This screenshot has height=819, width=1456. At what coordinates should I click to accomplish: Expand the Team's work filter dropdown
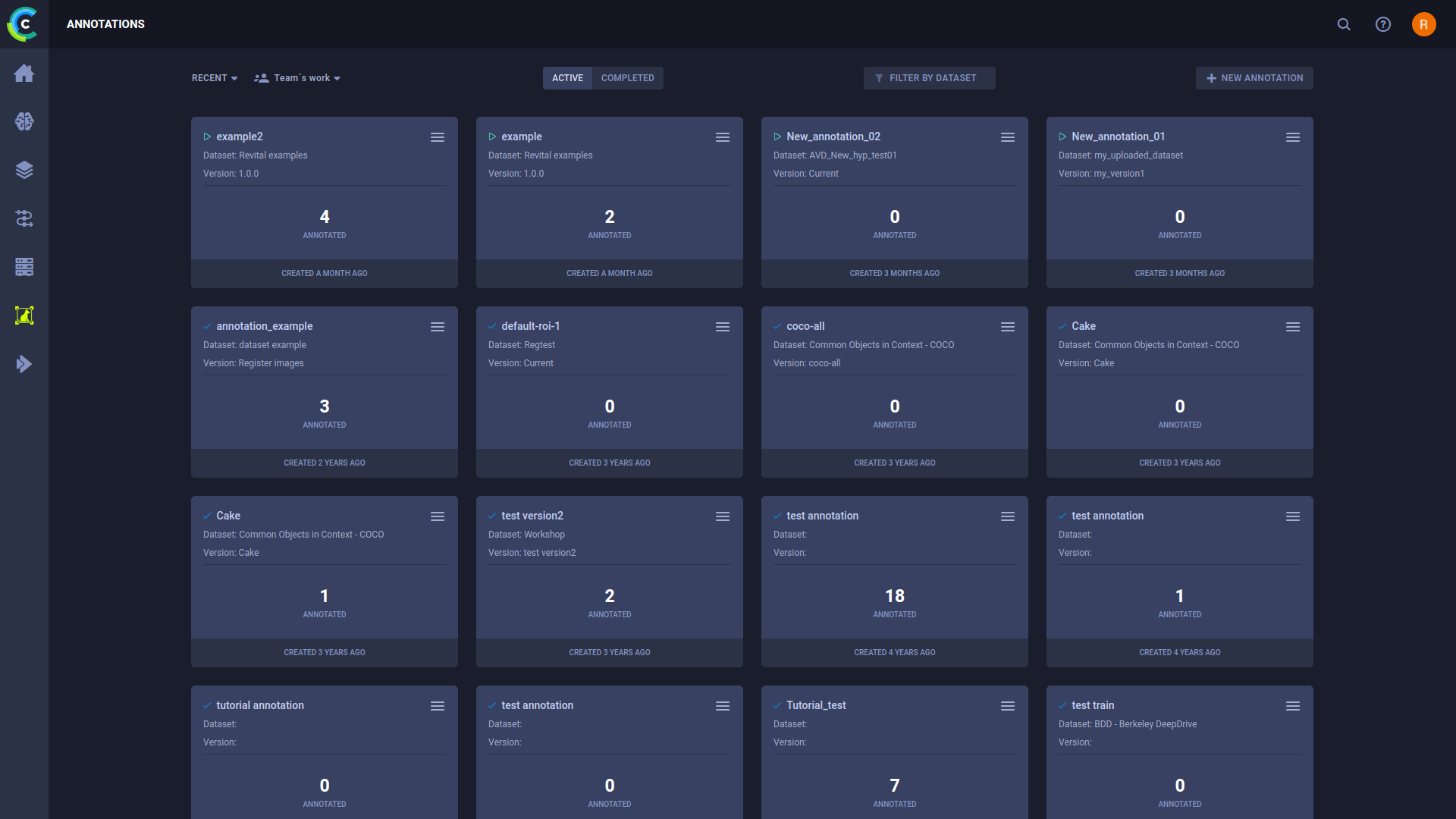tap(298, 78)
